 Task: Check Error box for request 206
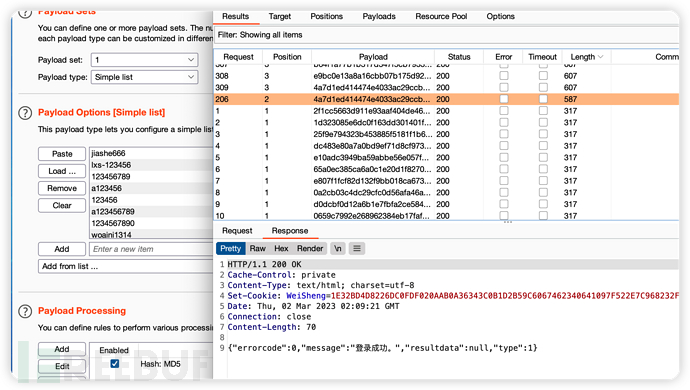pos(504,99)
